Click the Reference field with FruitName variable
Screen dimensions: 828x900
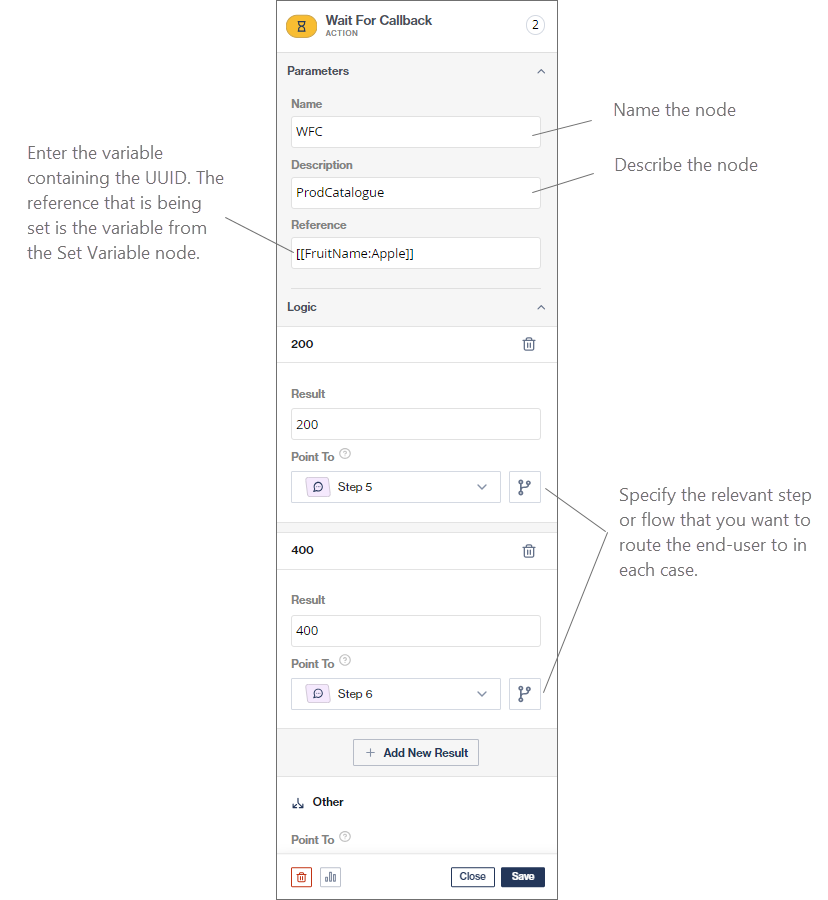tap(415, 253)
